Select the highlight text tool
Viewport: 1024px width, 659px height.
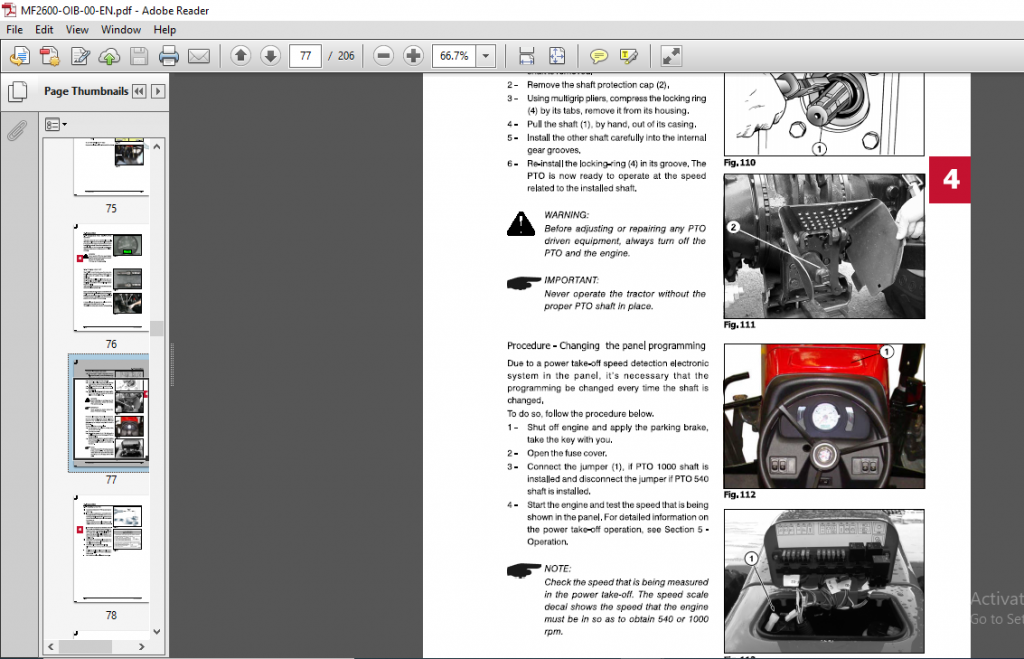coord(628,56)
